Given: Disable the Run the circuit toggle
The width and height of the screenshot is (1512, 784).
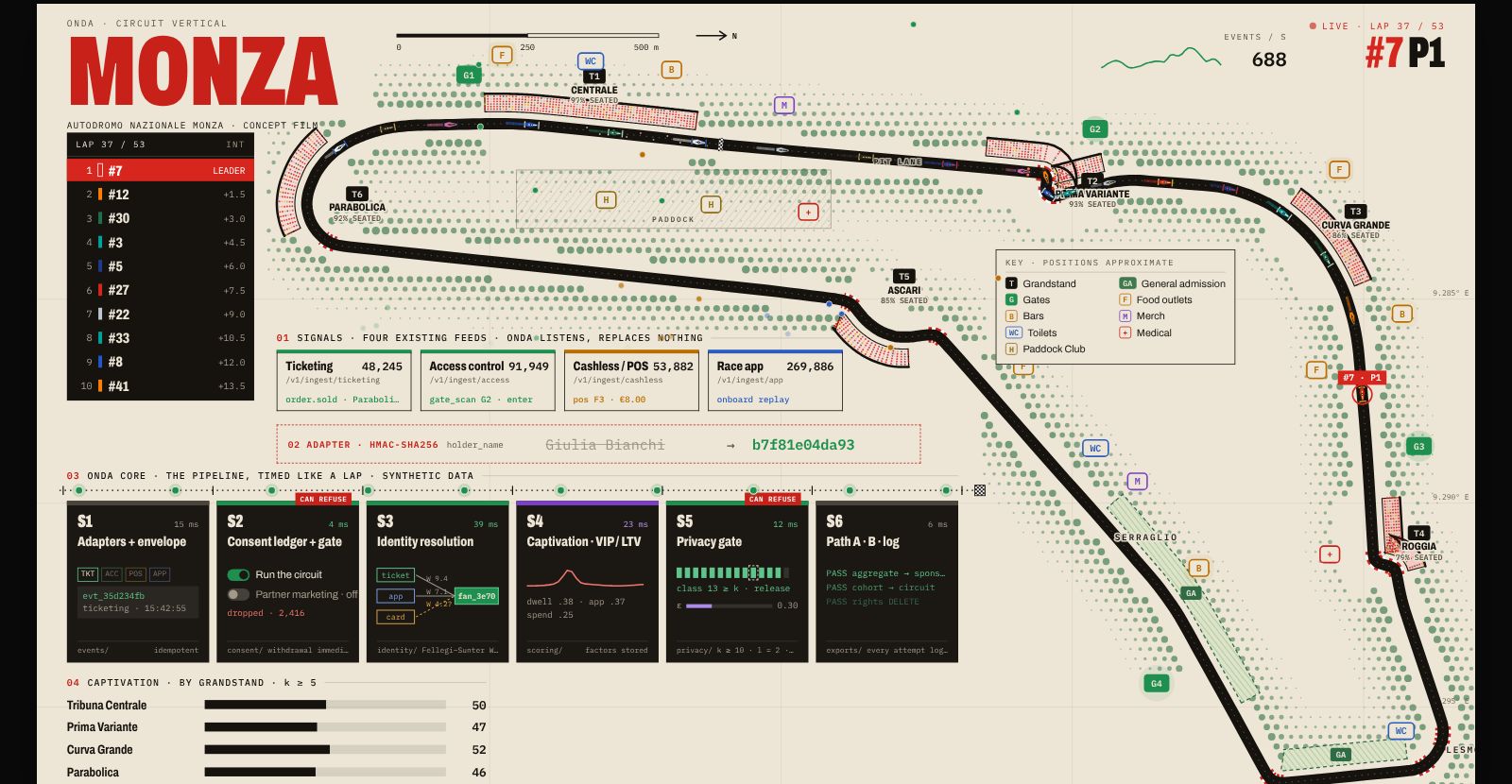Looking at the screenshot, I should pyautogui.click(x=238, y=574).
